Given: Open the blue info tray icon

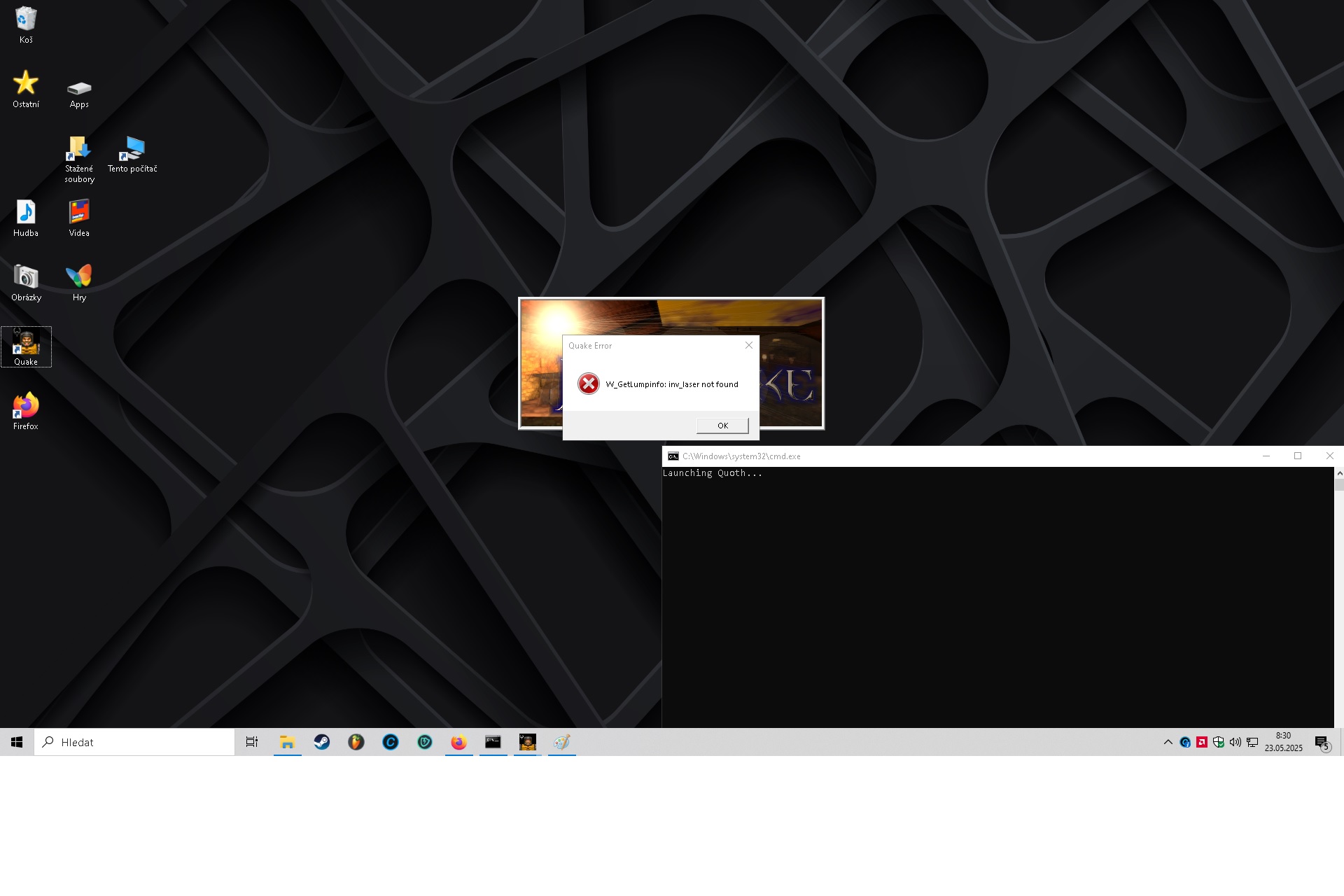Looking at the screenshot, I should 1185,742.
